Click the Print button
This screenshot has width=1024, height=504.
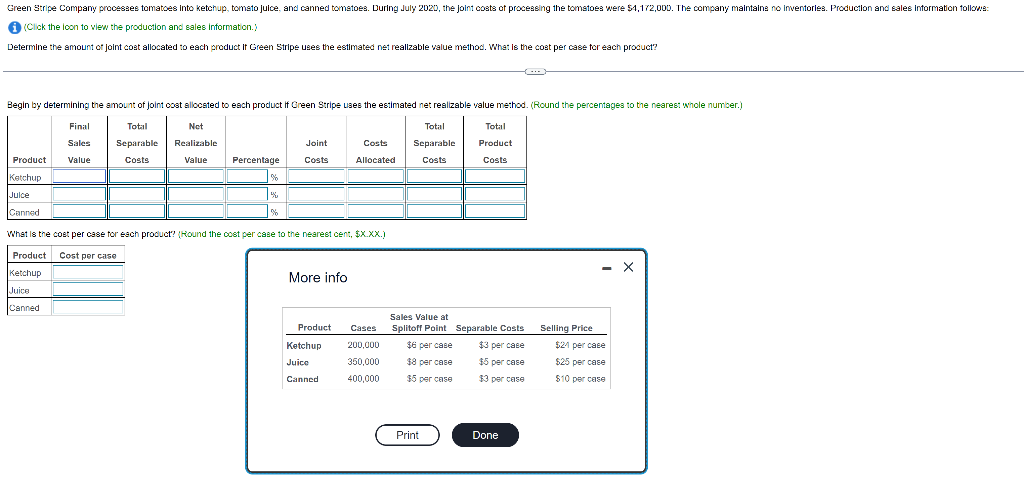pos(408,435)
